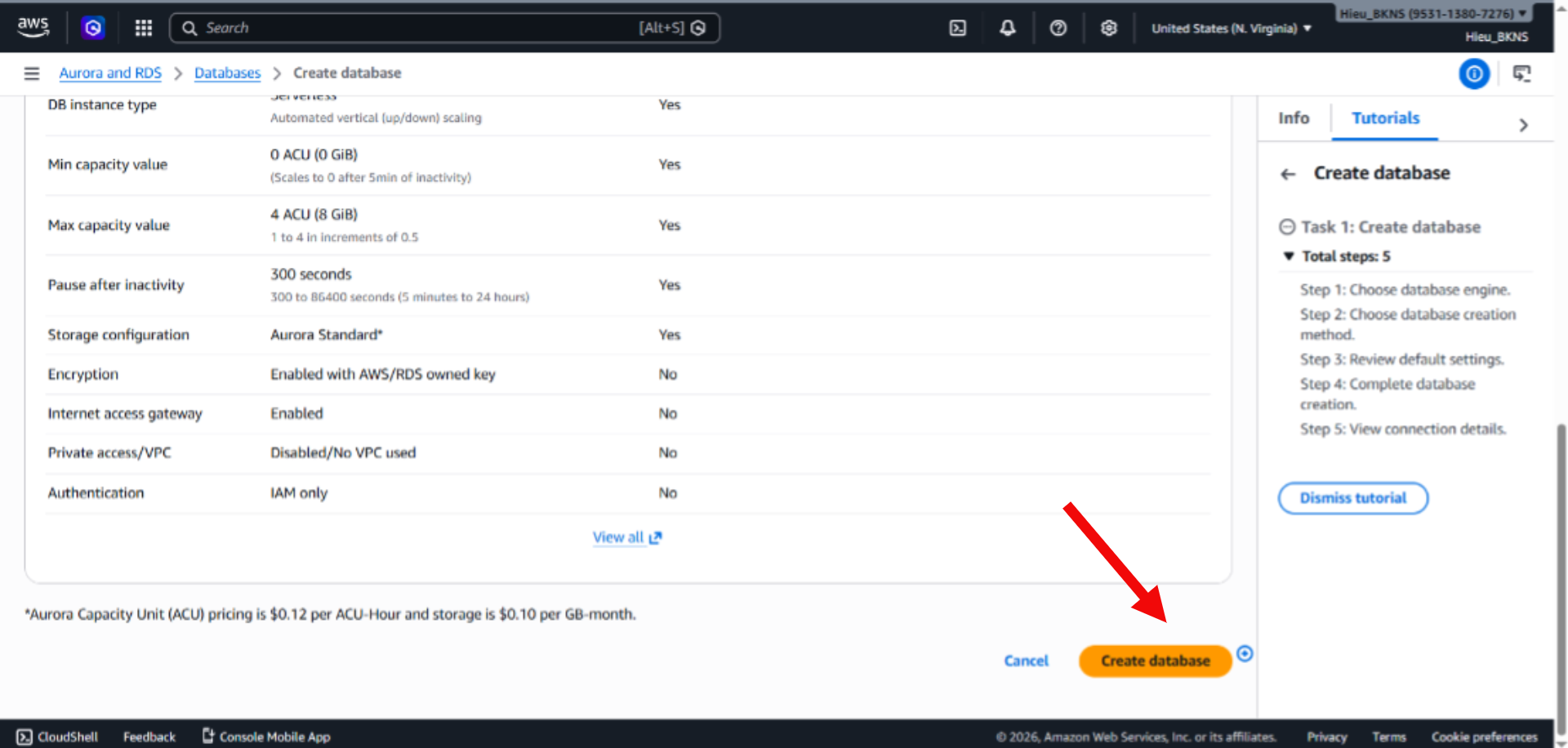Click the CloudShell icon in the top bar
This screenshot has height=748, width=1568.
[x=958, y=28]
